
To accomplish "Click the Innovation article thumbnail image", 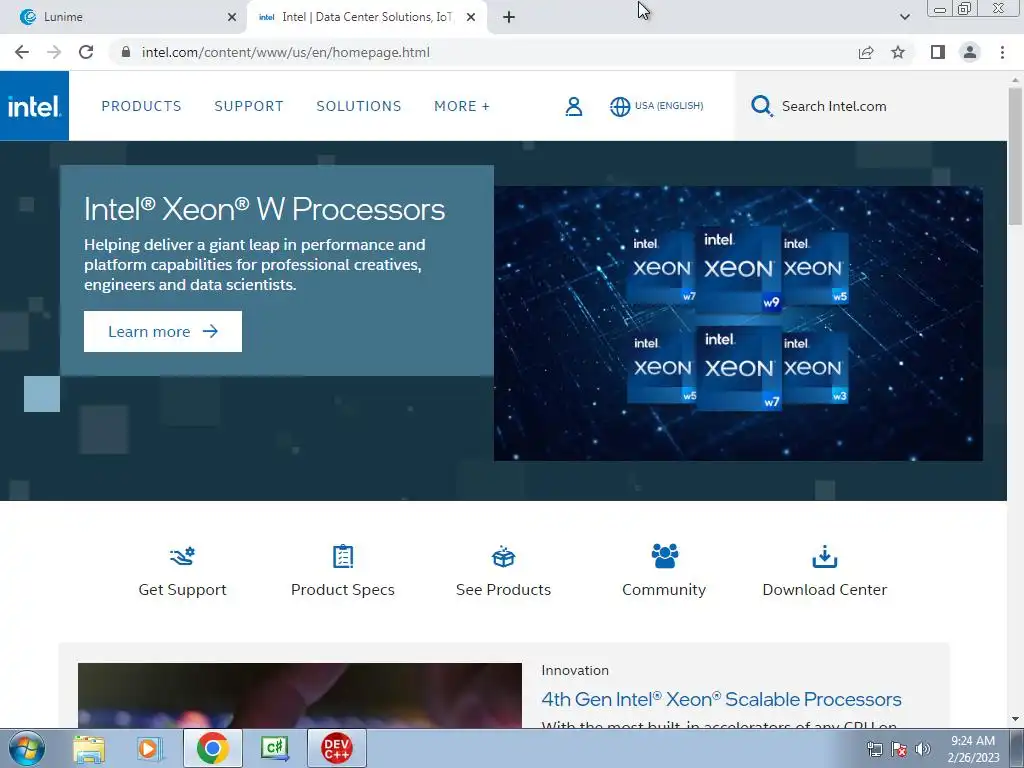I will [300, 696].
